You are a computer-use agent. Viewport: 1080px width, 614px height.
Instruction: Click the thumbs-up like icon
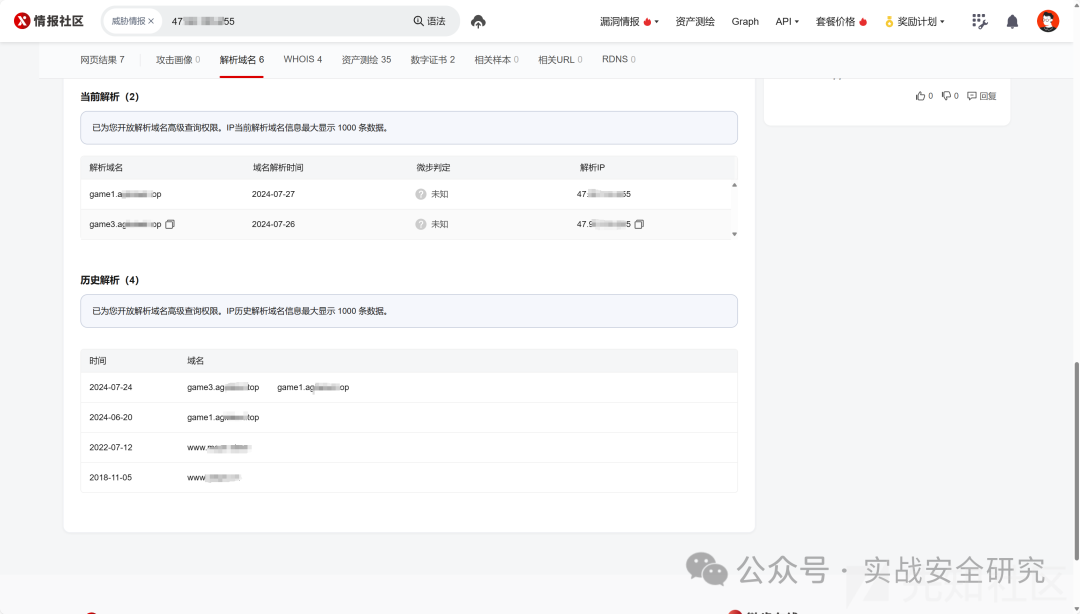[x=920, y=96]
